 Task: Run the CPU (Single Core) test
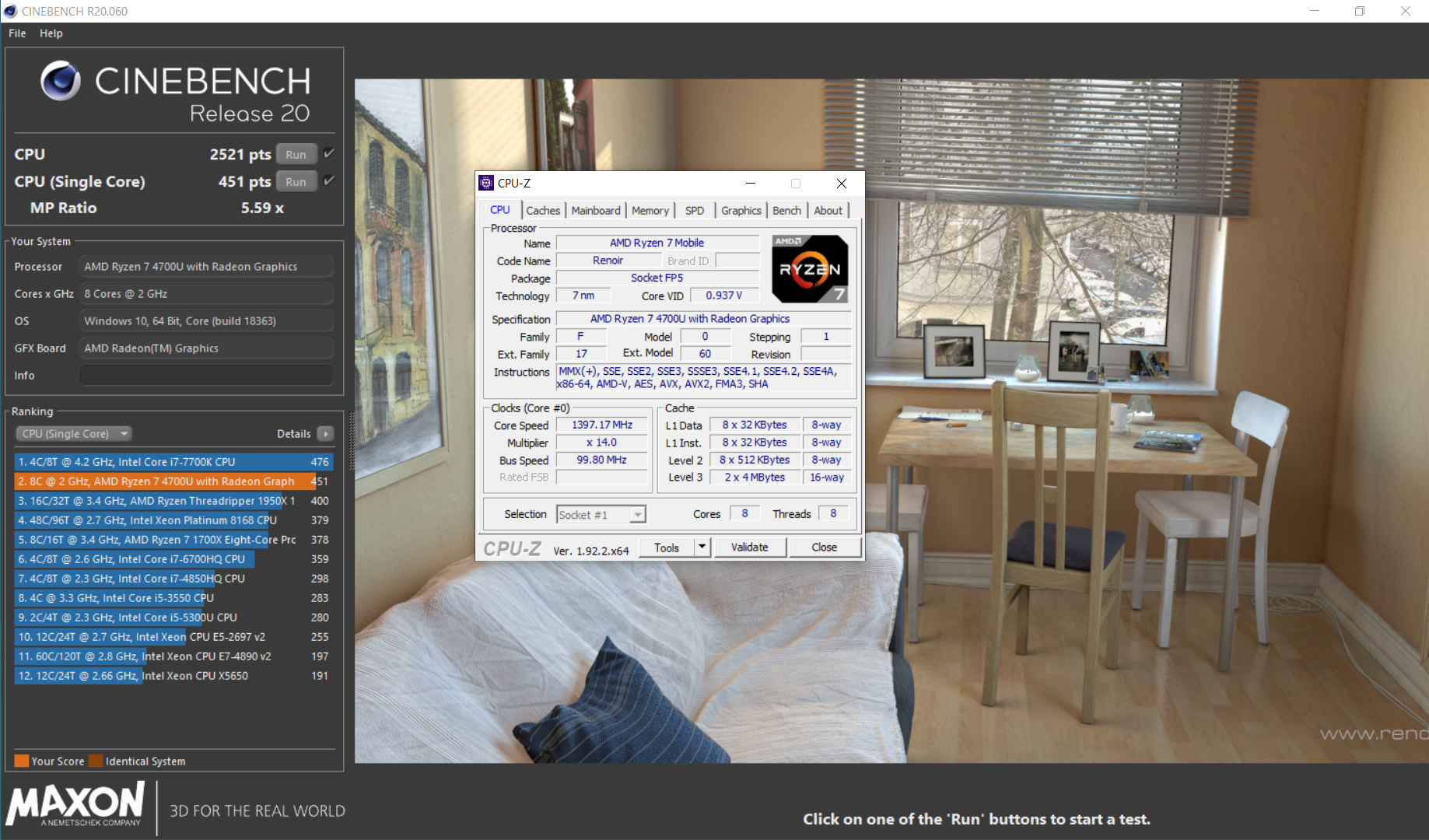pyautogui.click(x=296, y=181)
